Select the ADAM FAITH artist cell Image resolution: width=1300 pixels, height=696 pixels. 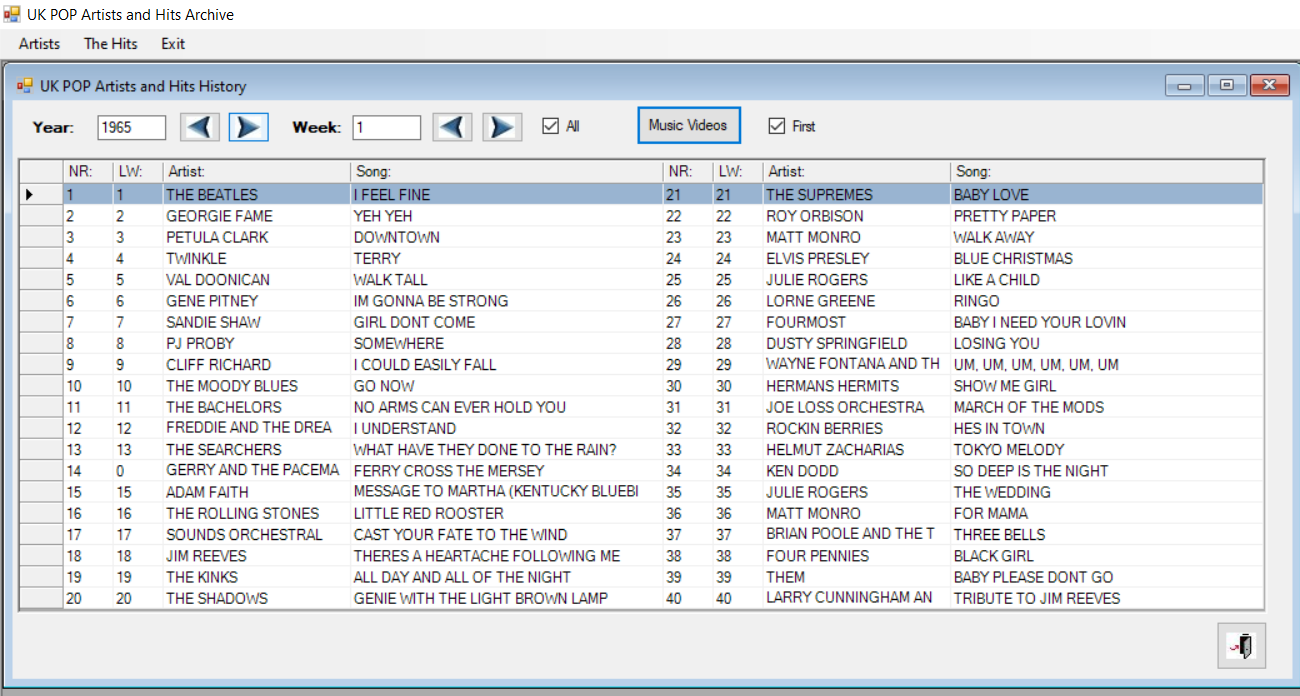[257, 492]
